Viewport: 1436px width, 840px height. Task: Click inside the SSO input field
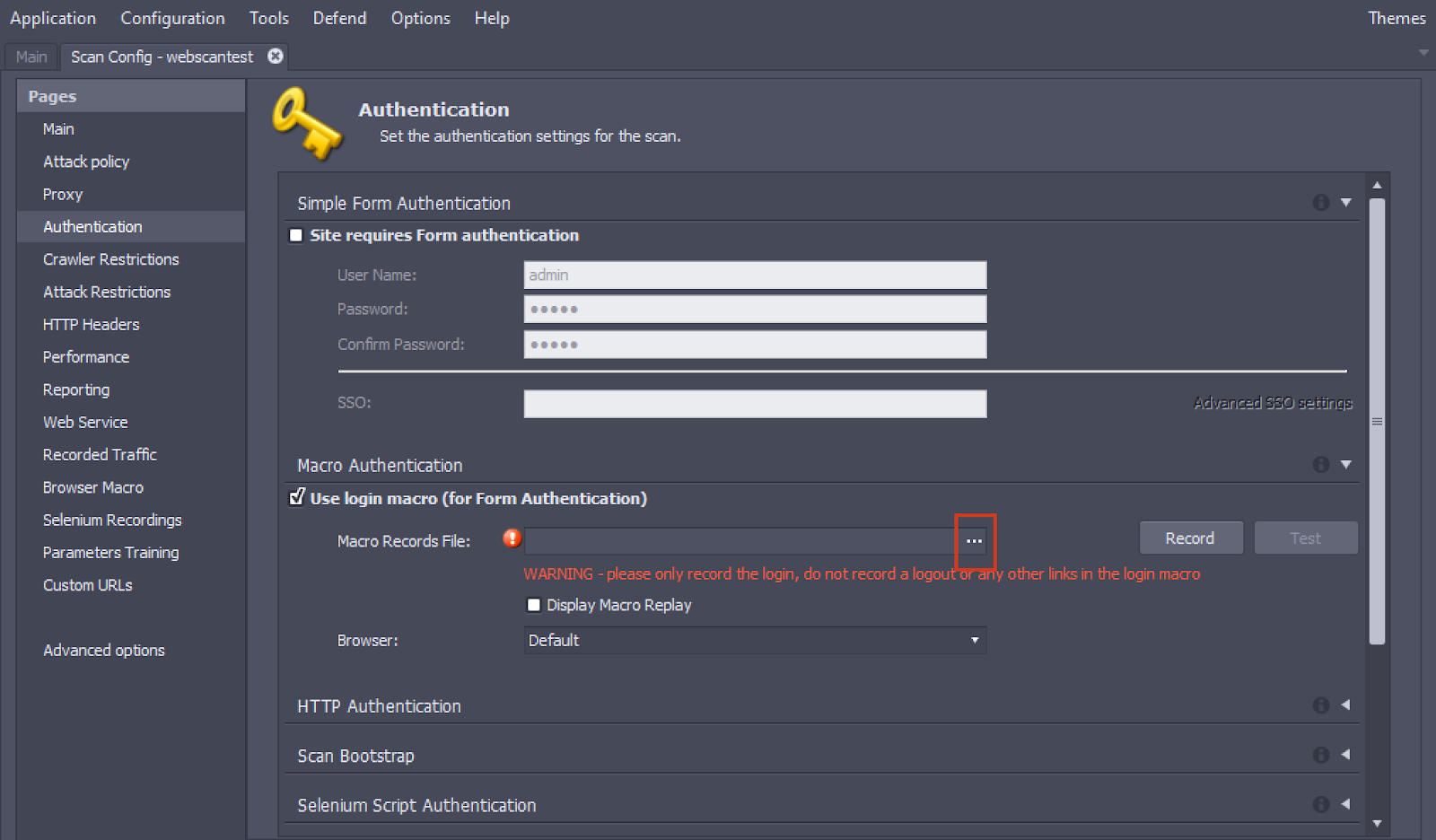(754, 403)
